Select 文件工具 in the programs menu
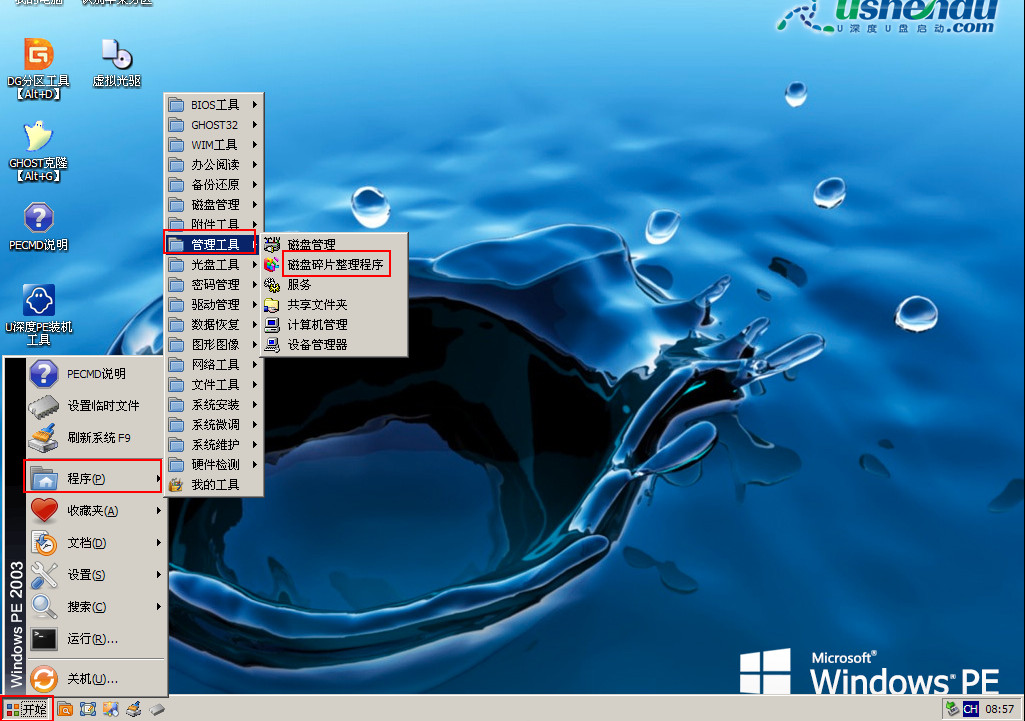Image resolution: width=1025 pixels, height=721 pixels. coord(213,385)
